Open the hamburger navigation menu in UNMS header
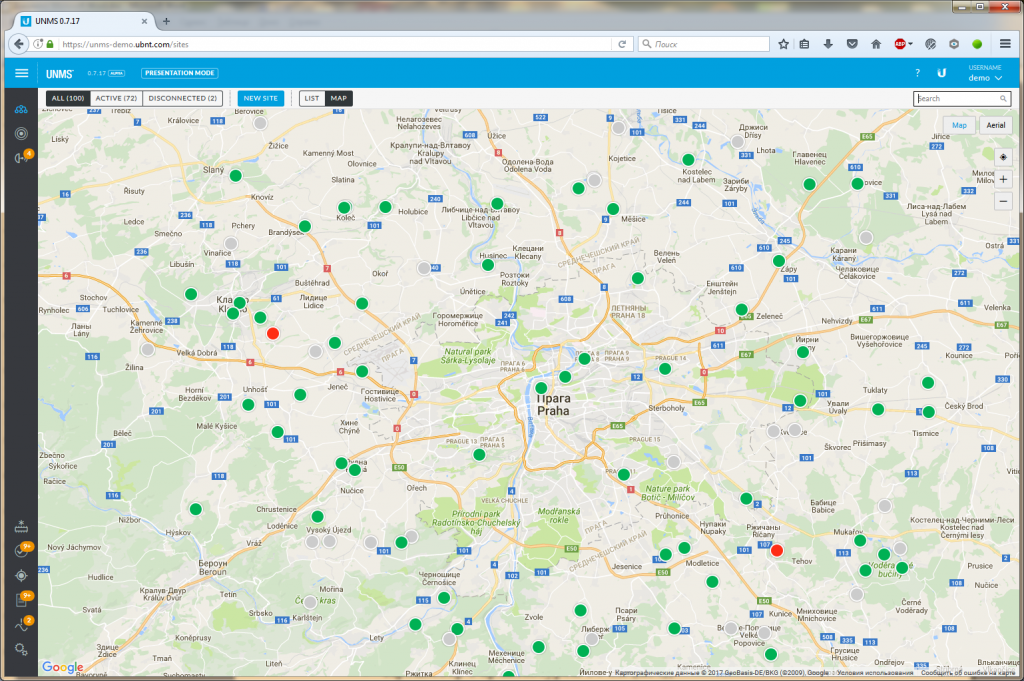 (21, 73)
